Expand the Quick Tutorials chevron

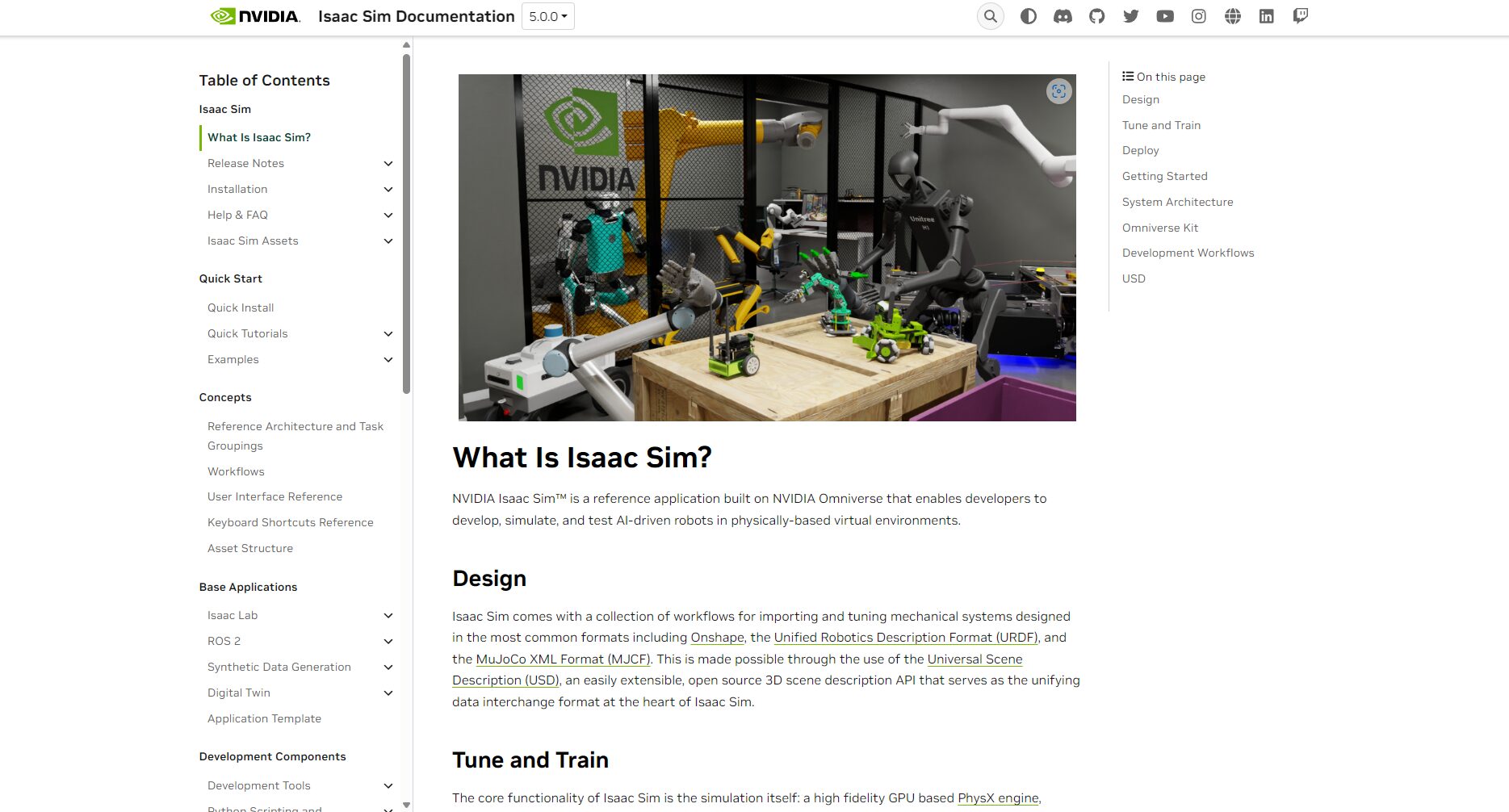388,334
